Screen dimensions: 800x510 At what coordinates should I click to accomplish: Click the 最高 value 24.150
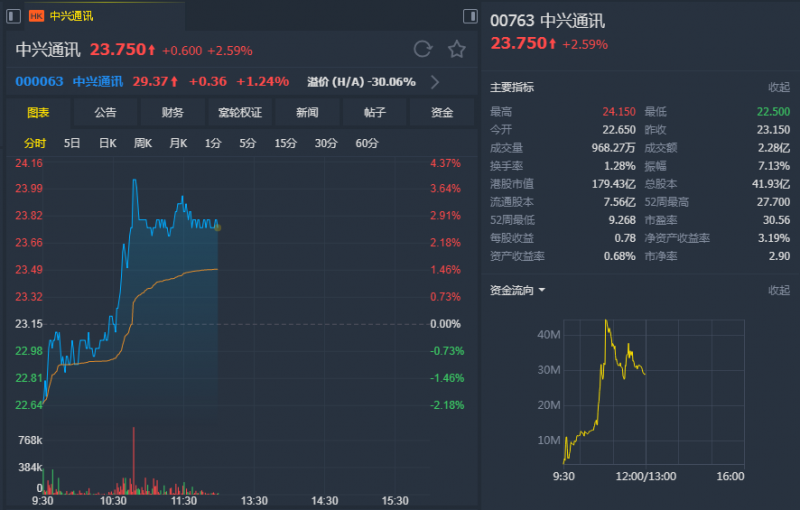tap(619, 112)
